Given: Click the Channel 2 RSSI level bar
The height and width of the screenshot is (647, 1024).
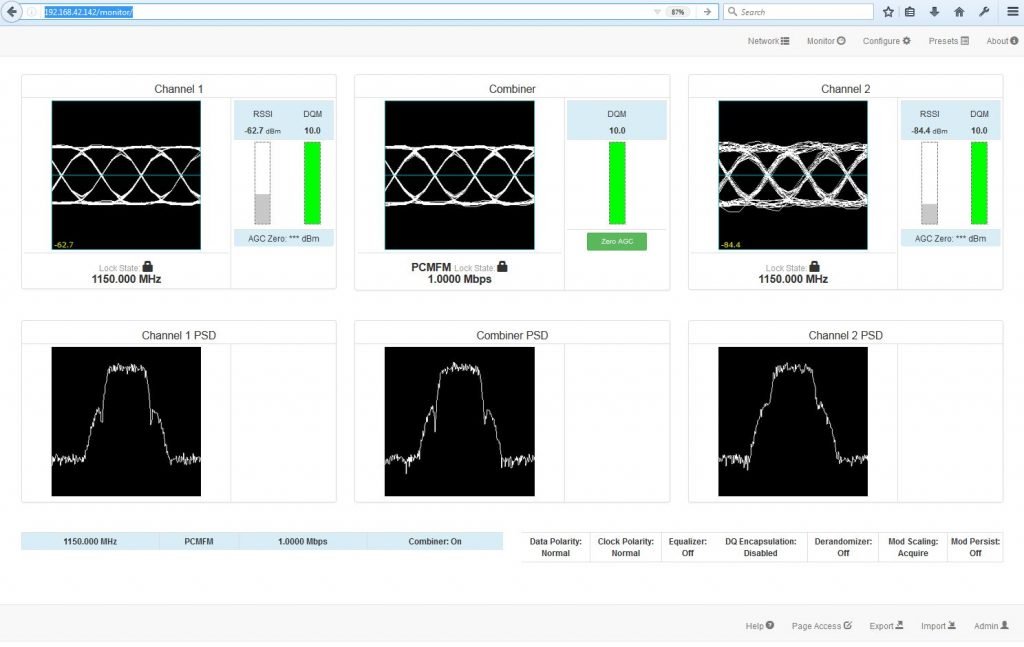Looking at the screenshot, I should coord(929,183).
